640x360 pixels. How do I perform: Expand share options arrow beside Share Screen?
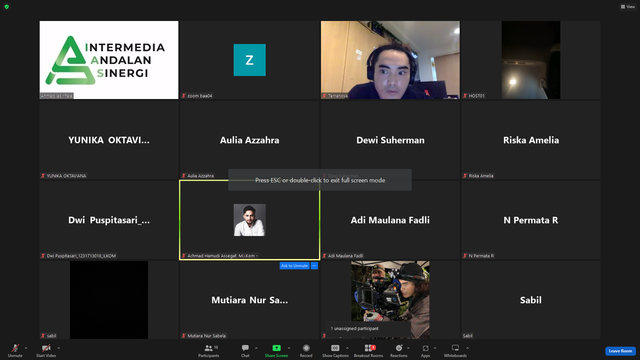tap(289, 348)
